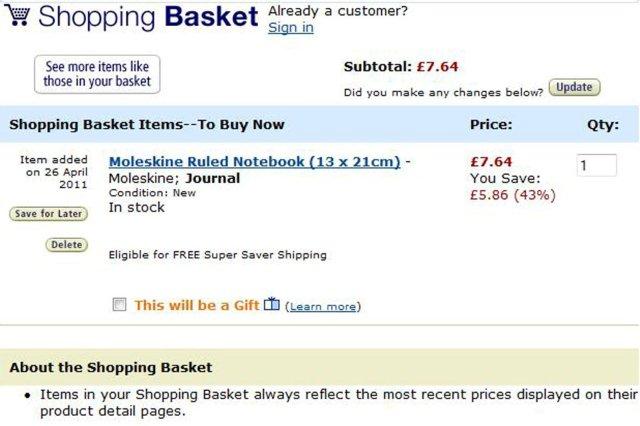Viewport: 640px width, 426px height.
Task: Open the Moleskine Ruled Notebook product link
Action: (254, 161)
